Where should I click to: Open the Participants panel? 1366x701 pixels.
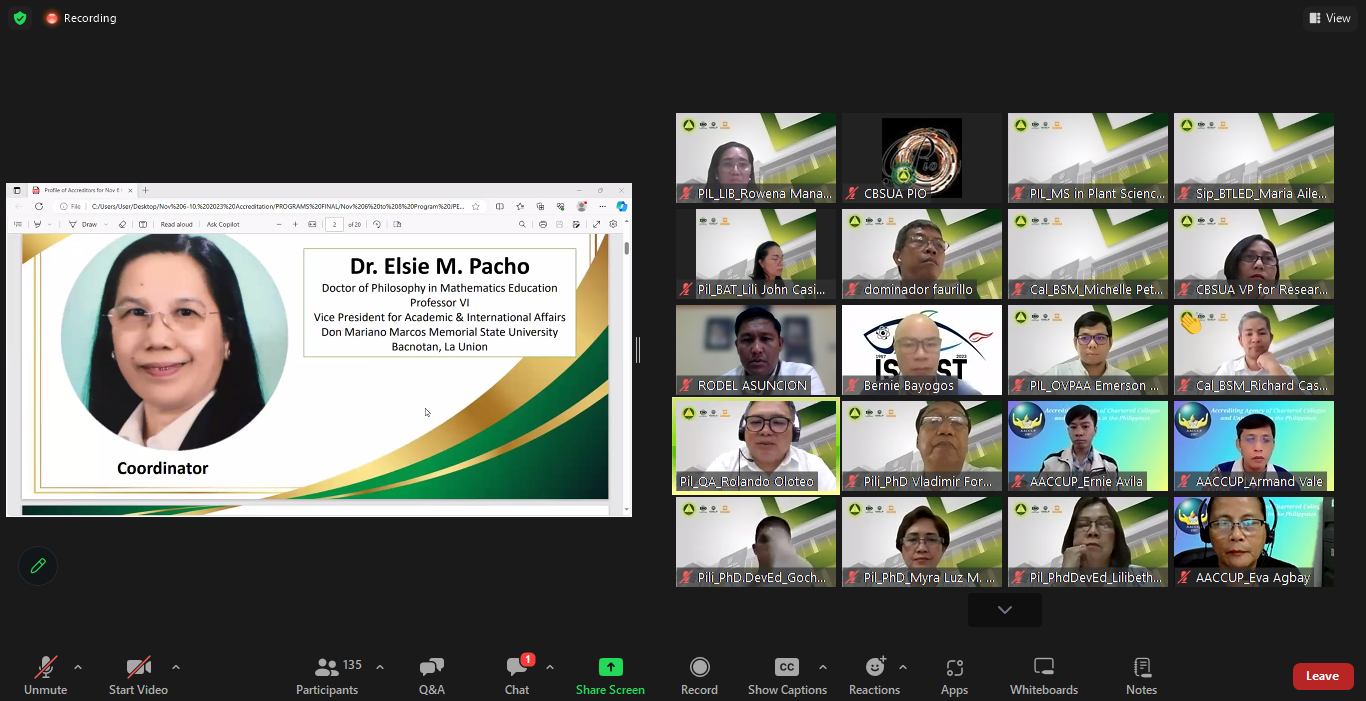tap(327, 675)
